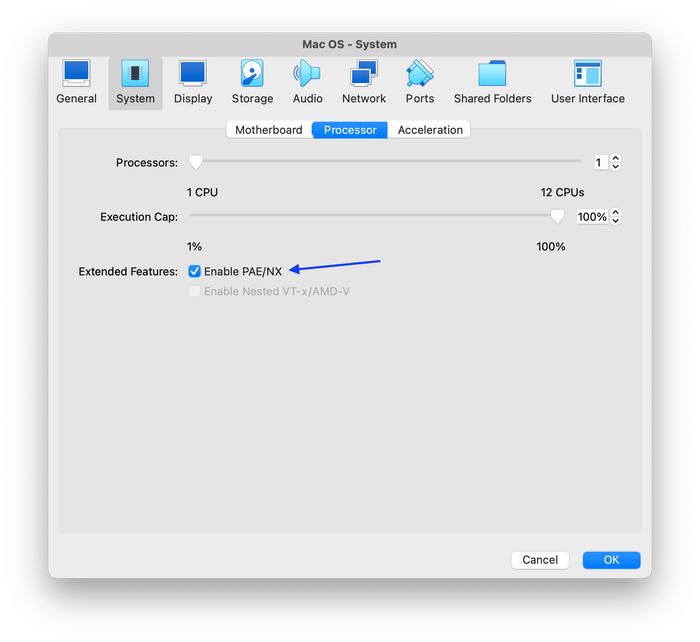The width and height of the screenshot is (700, 642).
Task: Increase Execution Cap with up arrow
Action: tap(616, 213)
